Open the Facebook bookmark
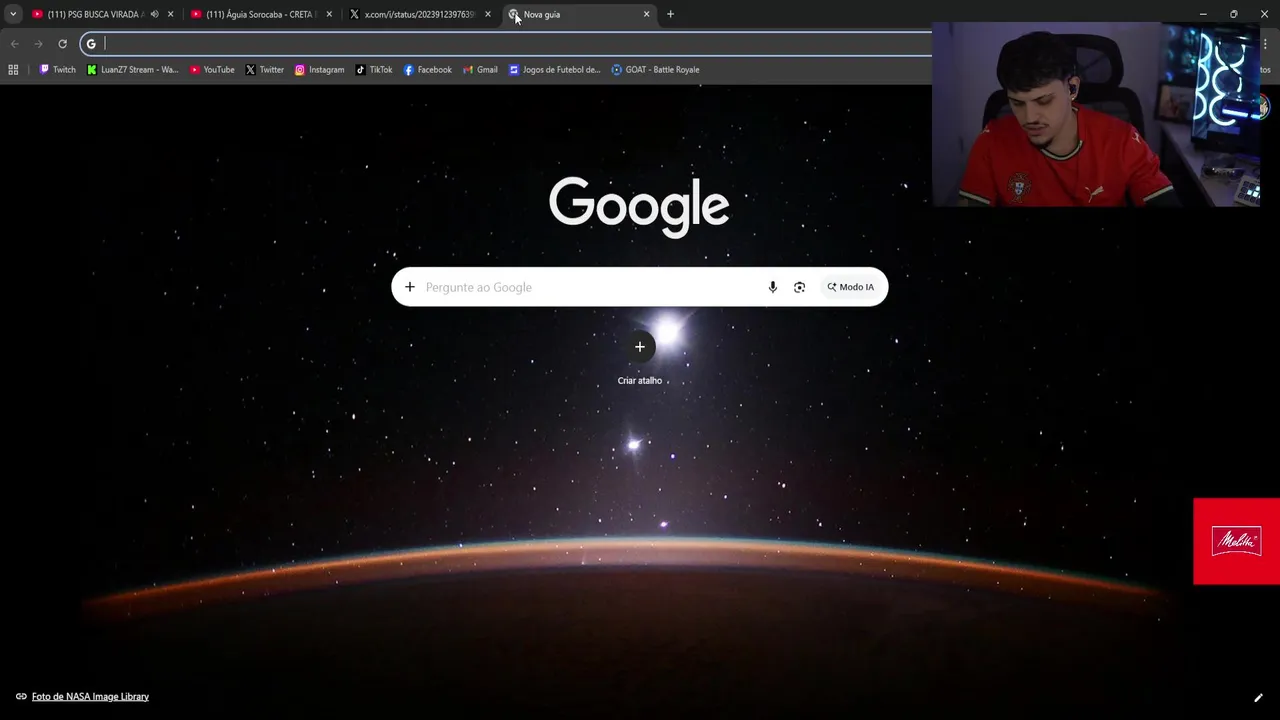Image resolution: width=1280 pixels, height=720 pixels. (x=428, y=70)
